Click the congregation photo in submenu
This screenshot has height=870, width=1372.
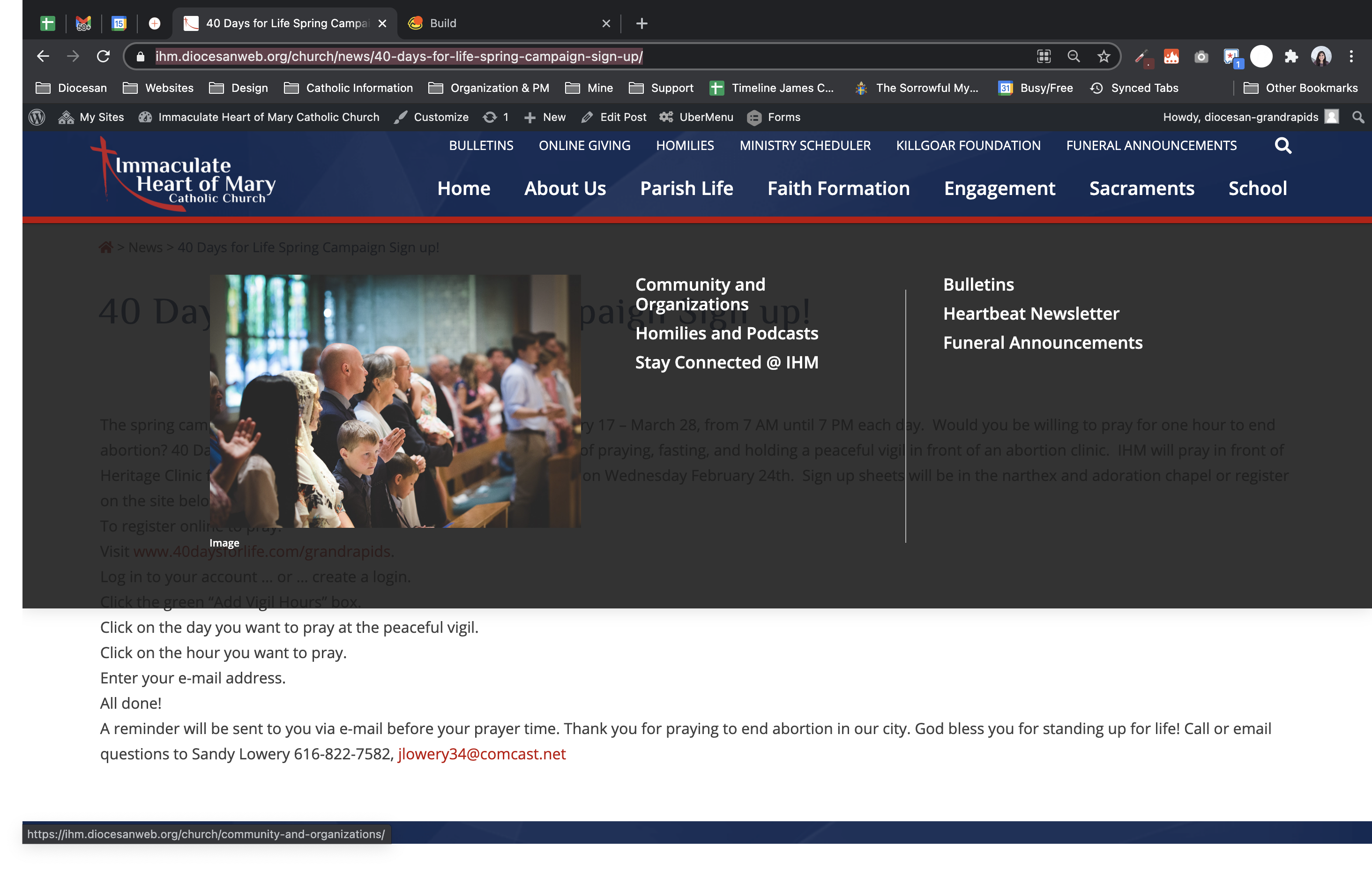click(395, 401)
